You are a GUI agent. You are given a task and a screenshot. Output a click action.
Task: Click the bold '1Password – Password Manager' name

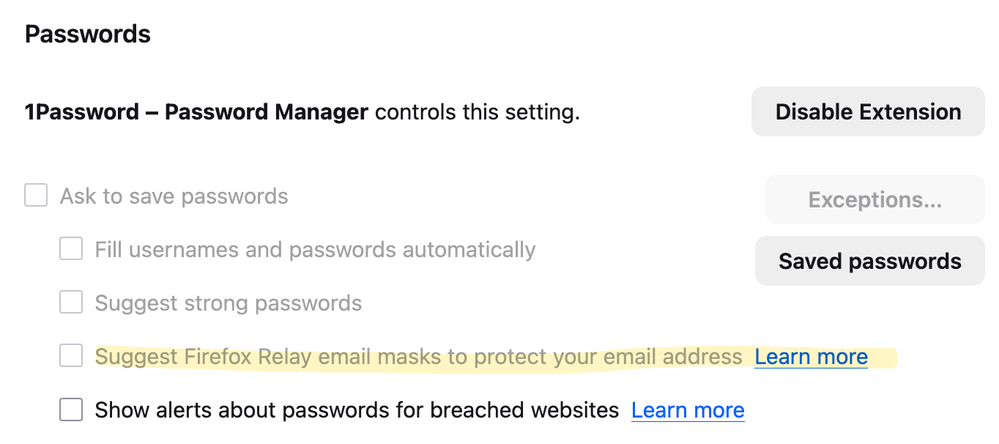tap(196, 112)
